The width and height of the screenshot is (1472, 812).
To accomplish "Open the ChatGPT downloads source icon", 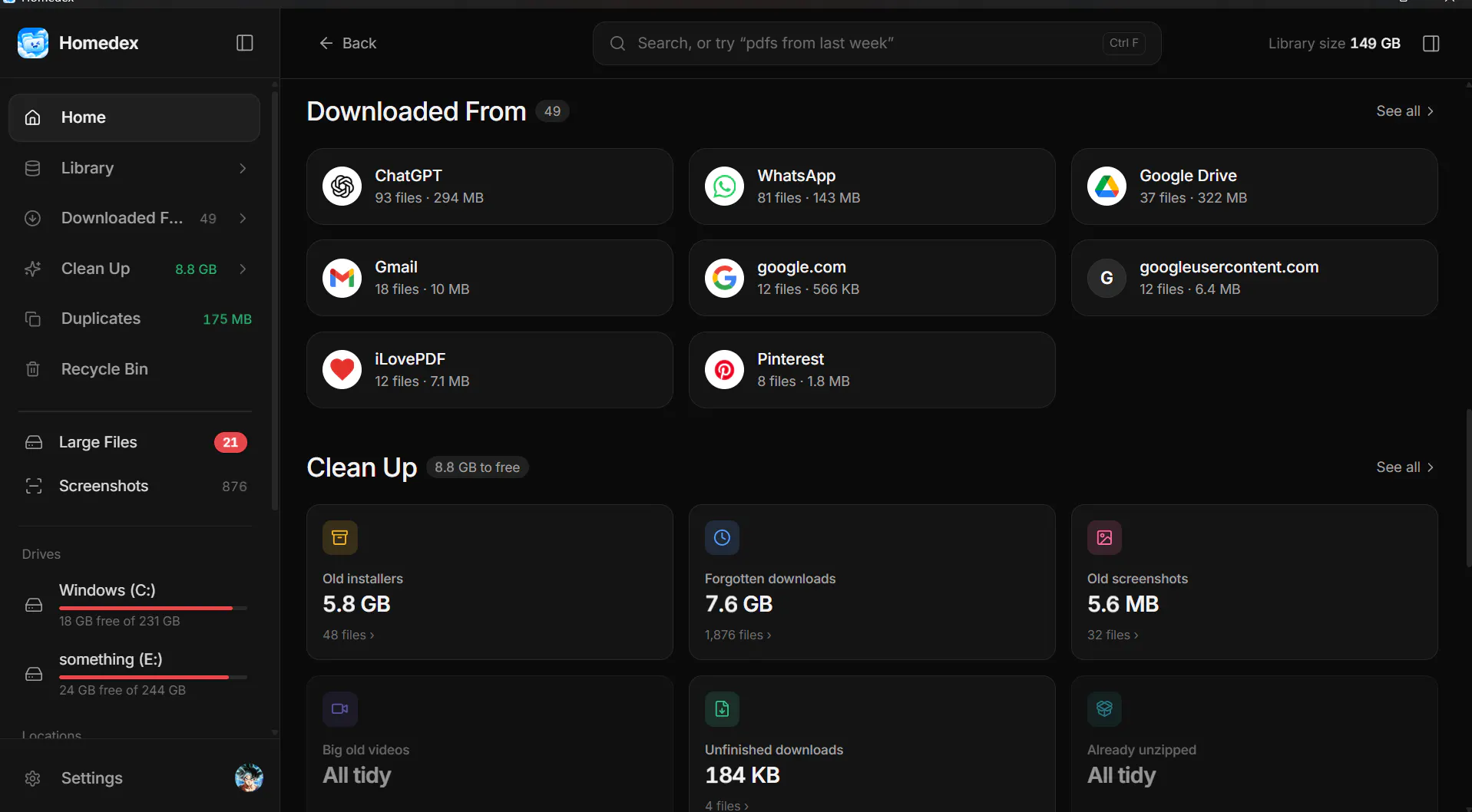I will pyautogui.click(x=342, y=186).
